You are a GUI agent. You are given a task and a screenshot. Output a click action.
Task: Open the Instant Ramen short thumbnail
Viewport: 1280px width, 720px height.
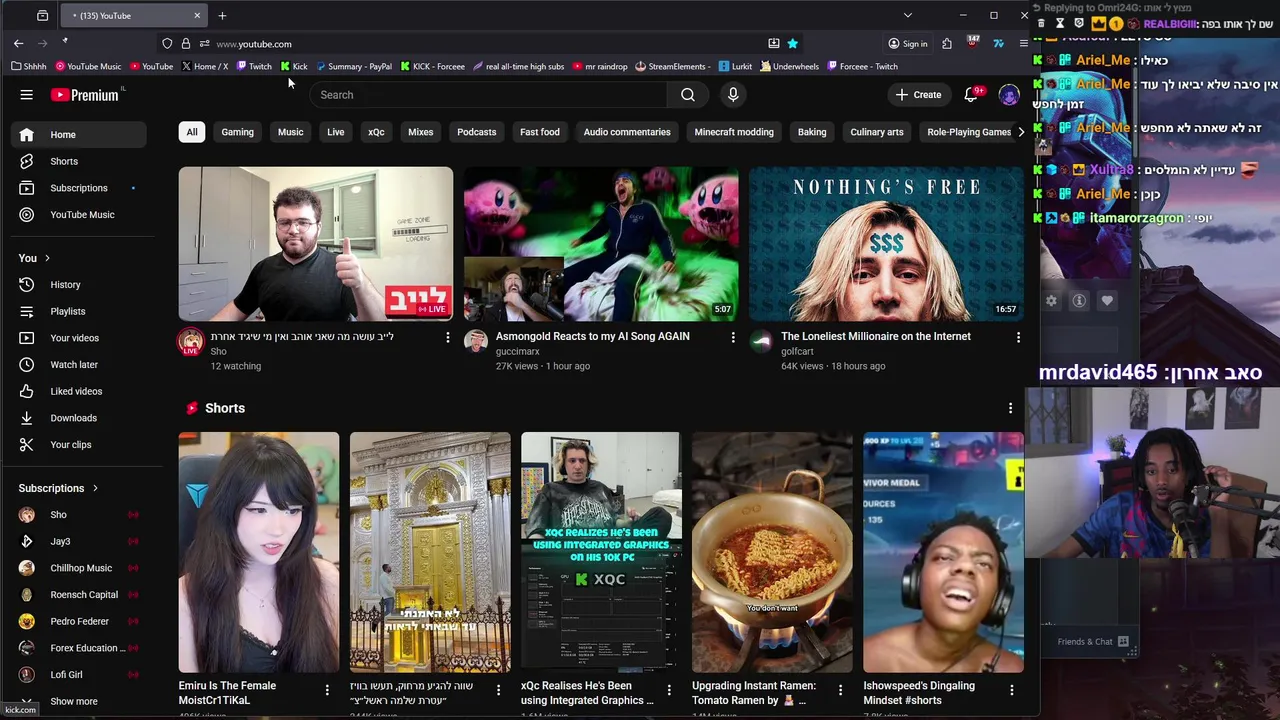pos(772,552)
